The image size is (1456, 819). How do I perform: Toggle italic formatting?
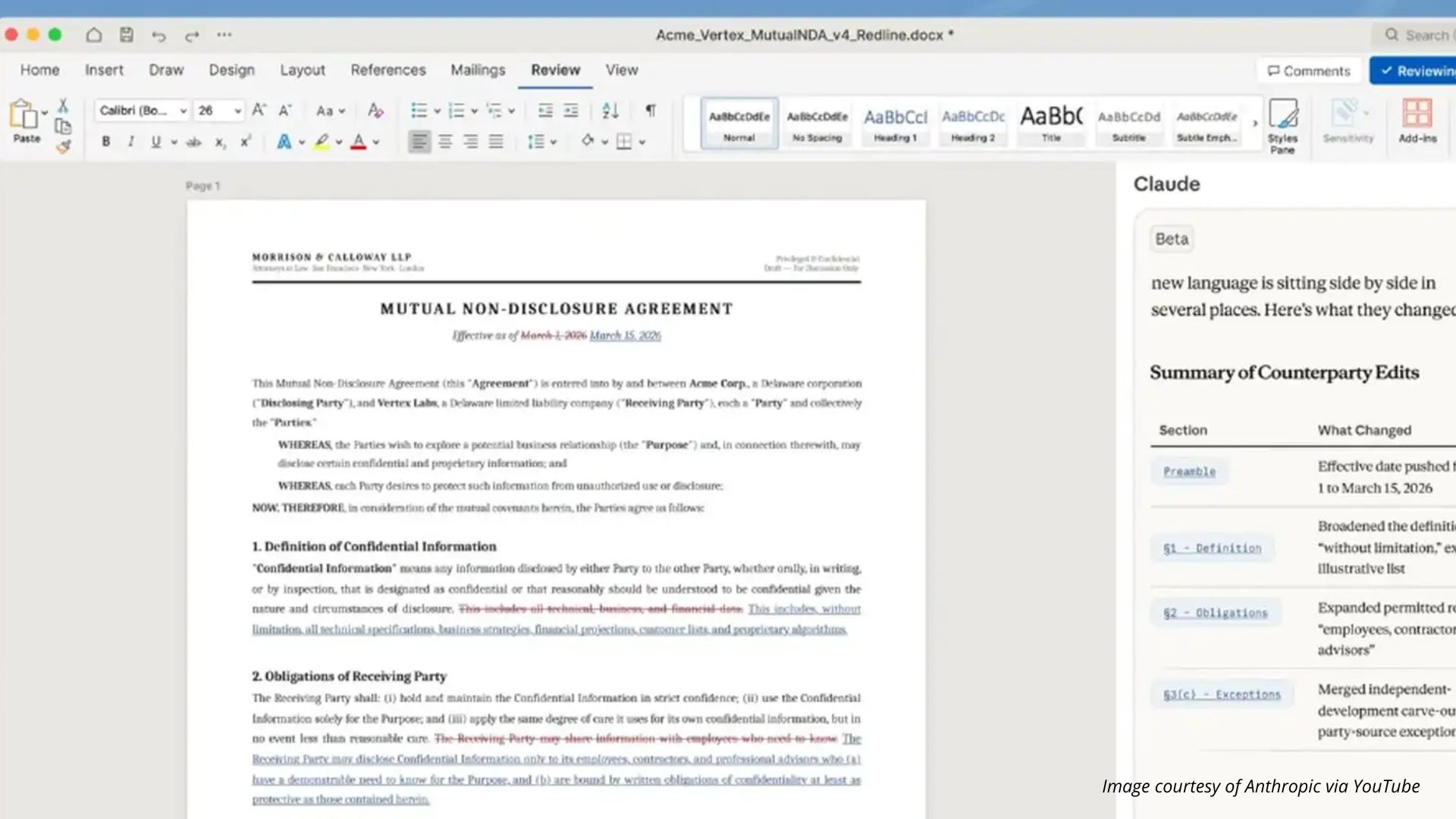[130, 142]
